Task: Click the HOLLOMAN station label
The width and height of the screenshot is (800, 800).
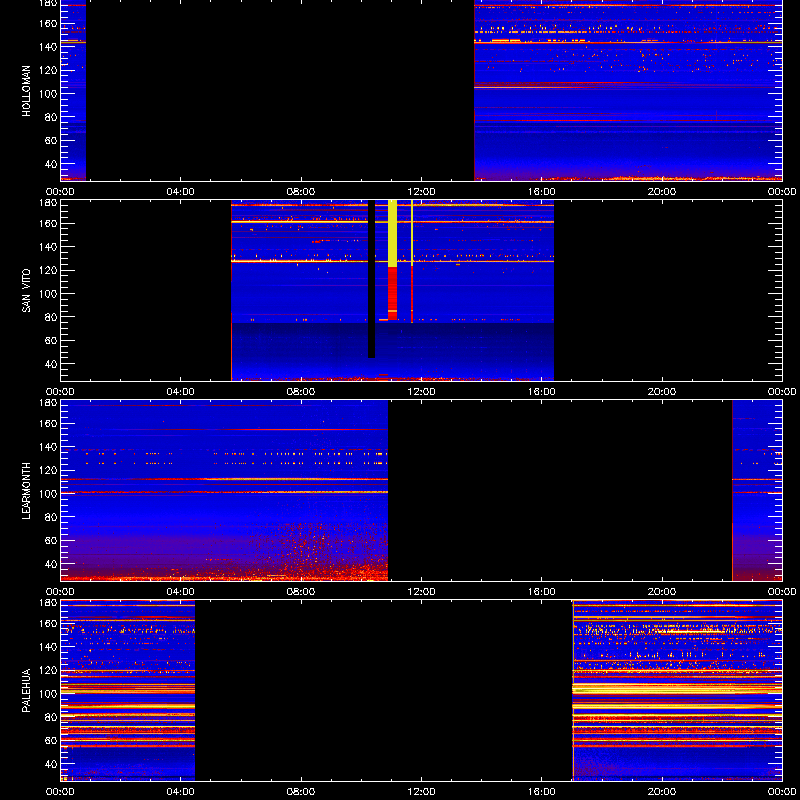Action: point(27,91)
